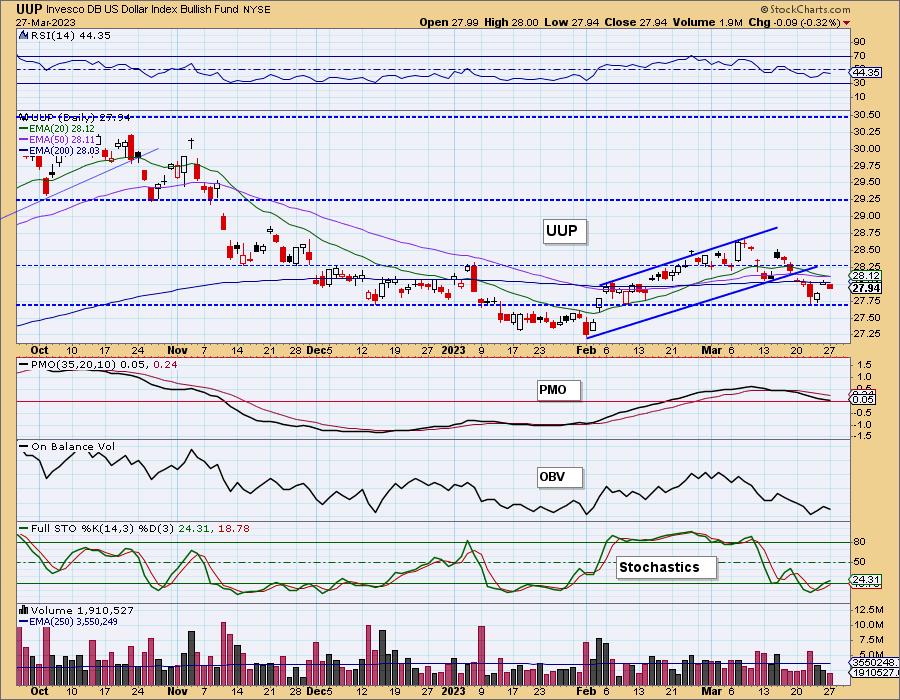Click the OBV annotation box

[x=559, y=477]
